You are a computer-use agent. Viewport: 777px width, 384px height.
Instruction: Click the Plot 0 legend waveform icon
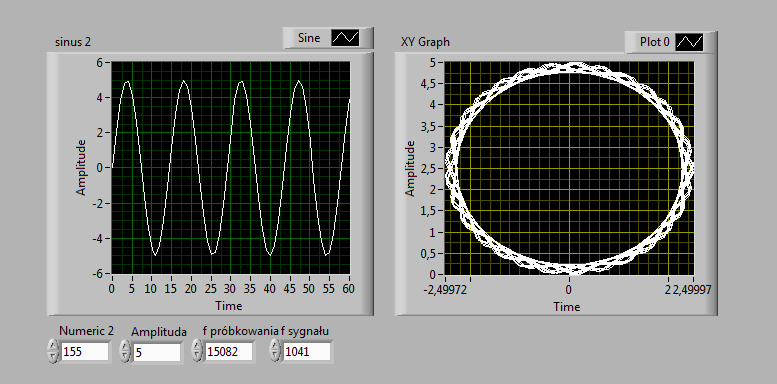[x=689, y=43]
